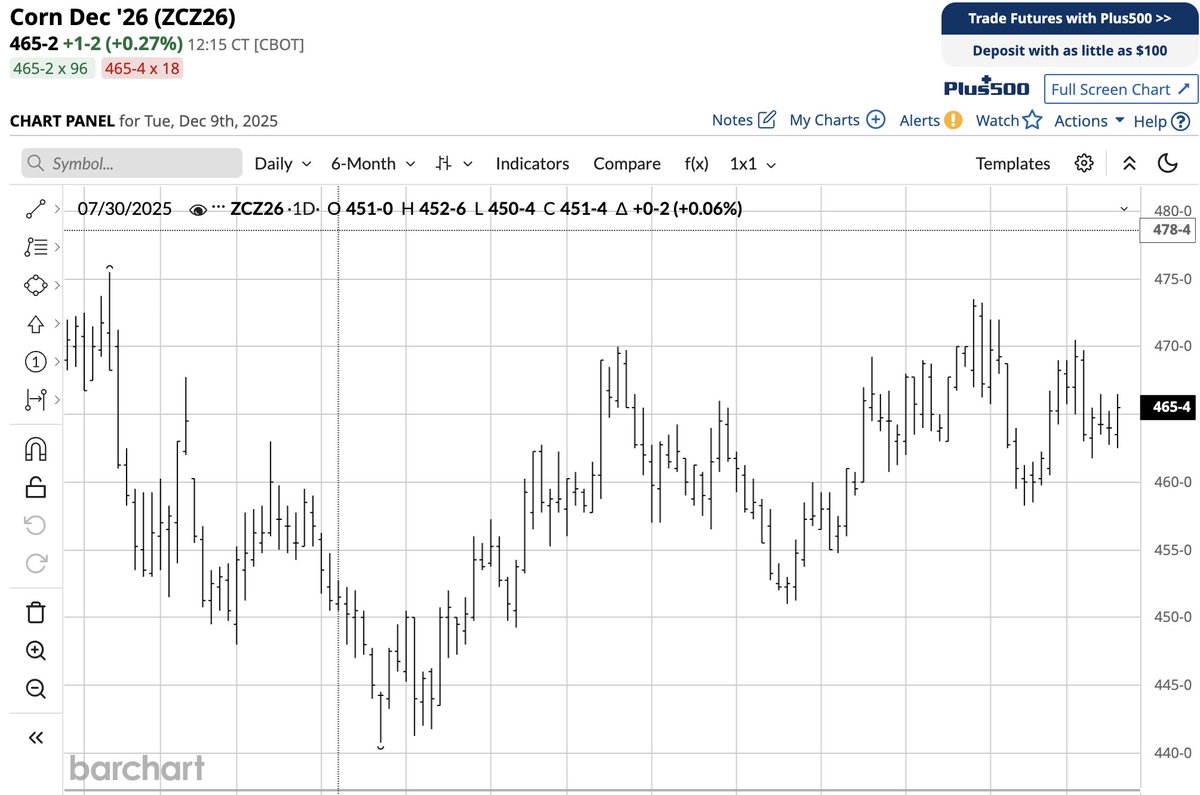Click into the Symbol search field
This screenshot has width=1200, height=795.
(x=132, y=163)
